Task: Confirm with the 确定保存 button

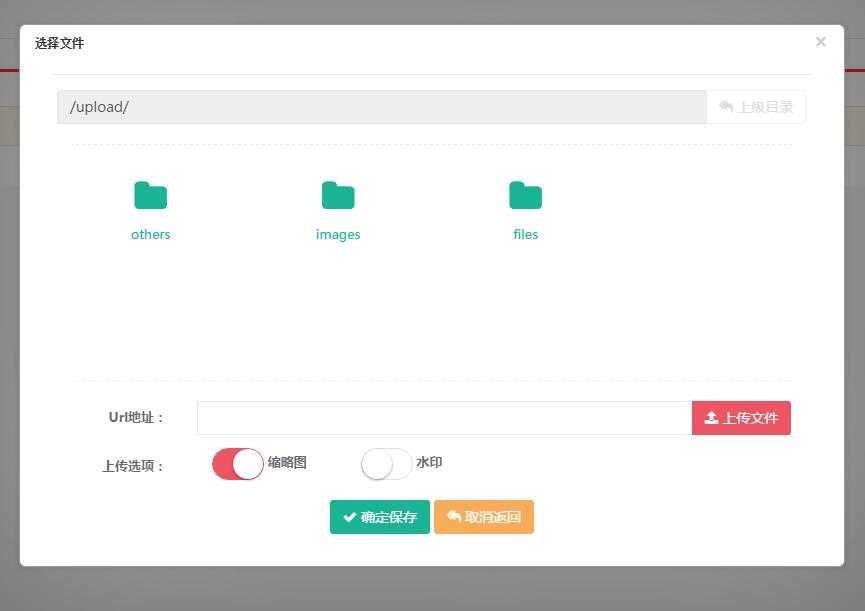Action: coord(380,517)
